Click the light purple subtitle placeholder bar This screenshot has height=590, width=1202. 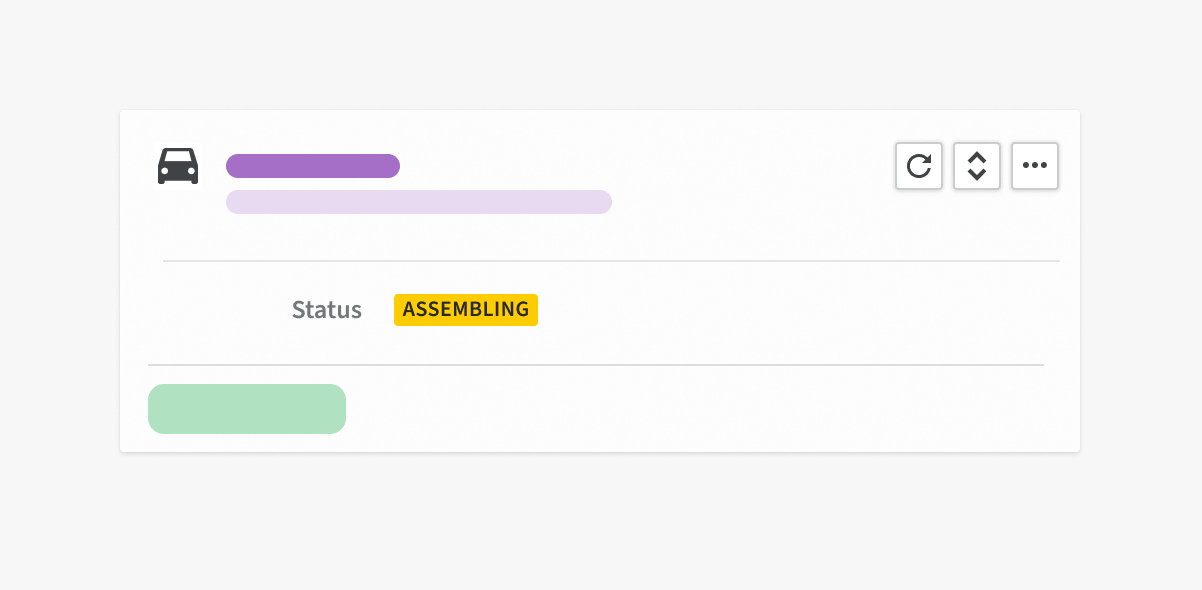pos(419,202)
